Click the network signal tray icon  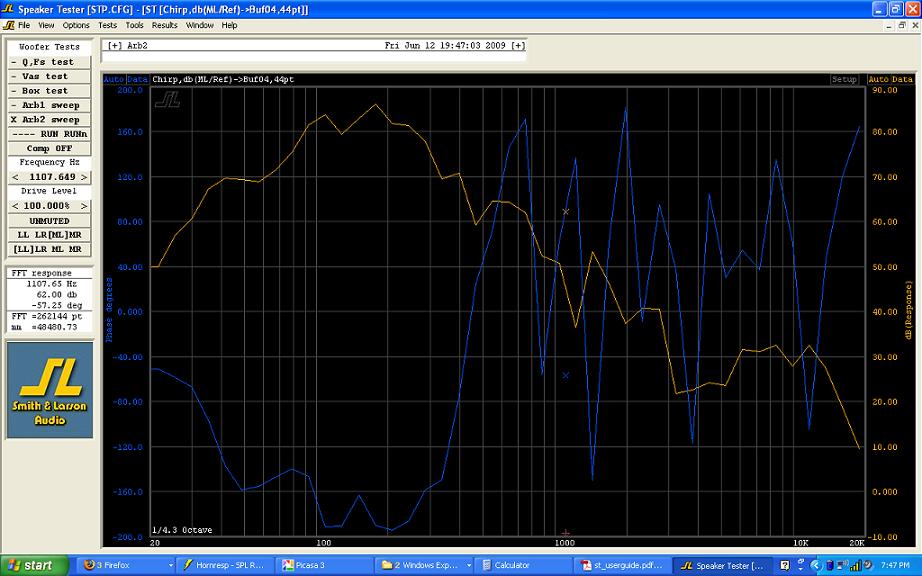856,565
